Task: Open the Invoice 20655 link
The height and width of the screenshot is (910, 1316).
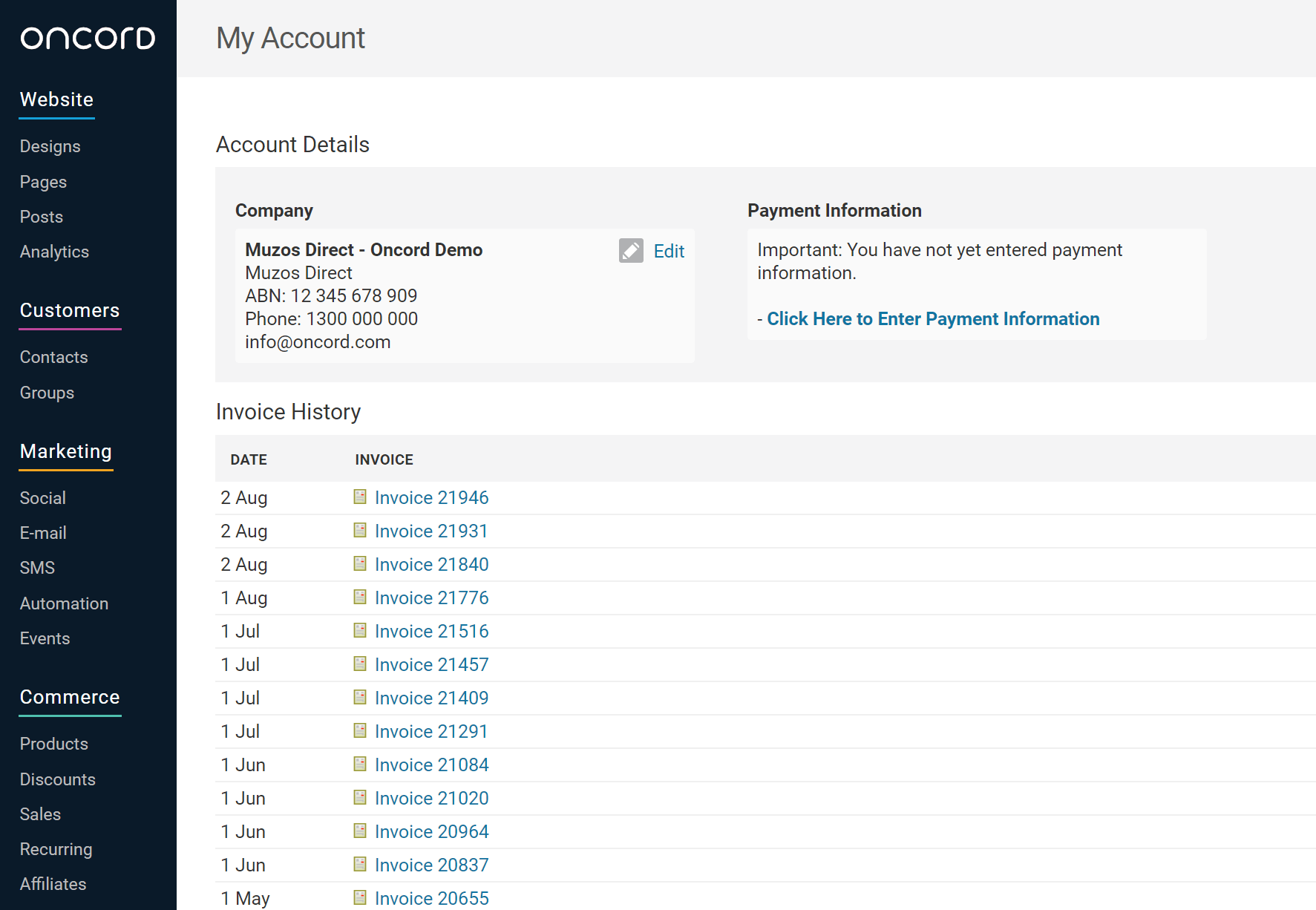Action: (431, 898)
